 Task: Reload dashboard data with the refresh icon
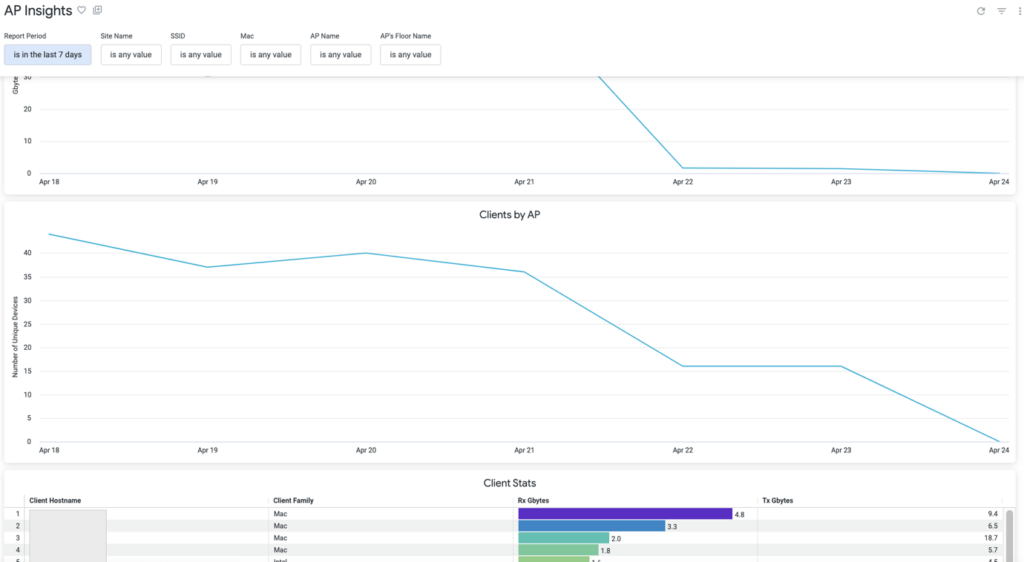981,11
